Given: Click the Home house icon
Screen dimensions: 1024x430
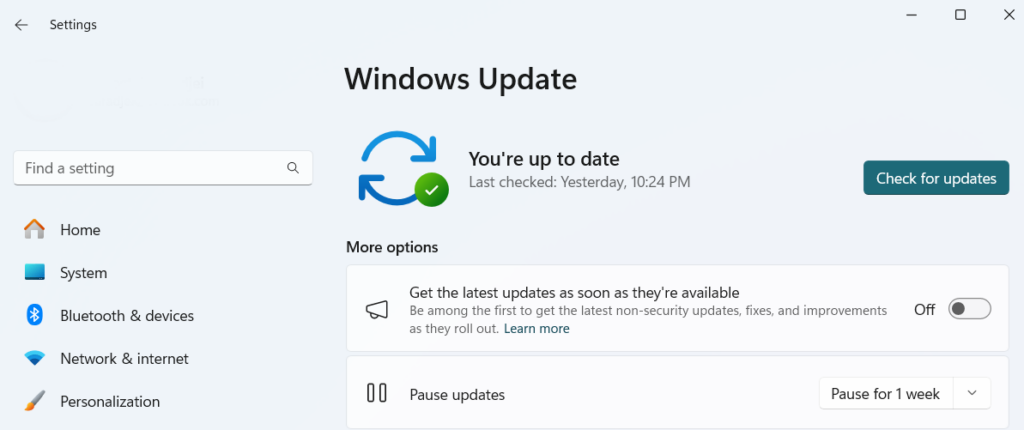Looking at the screenshot, I should coord(35,230).
